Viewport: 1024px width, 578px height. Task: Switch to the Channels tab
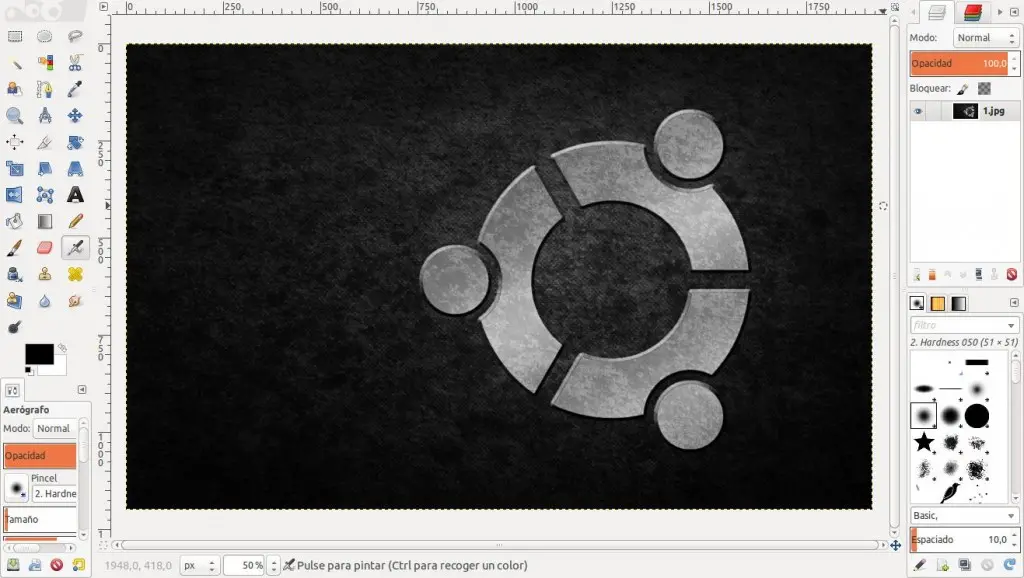coord(972,12)
